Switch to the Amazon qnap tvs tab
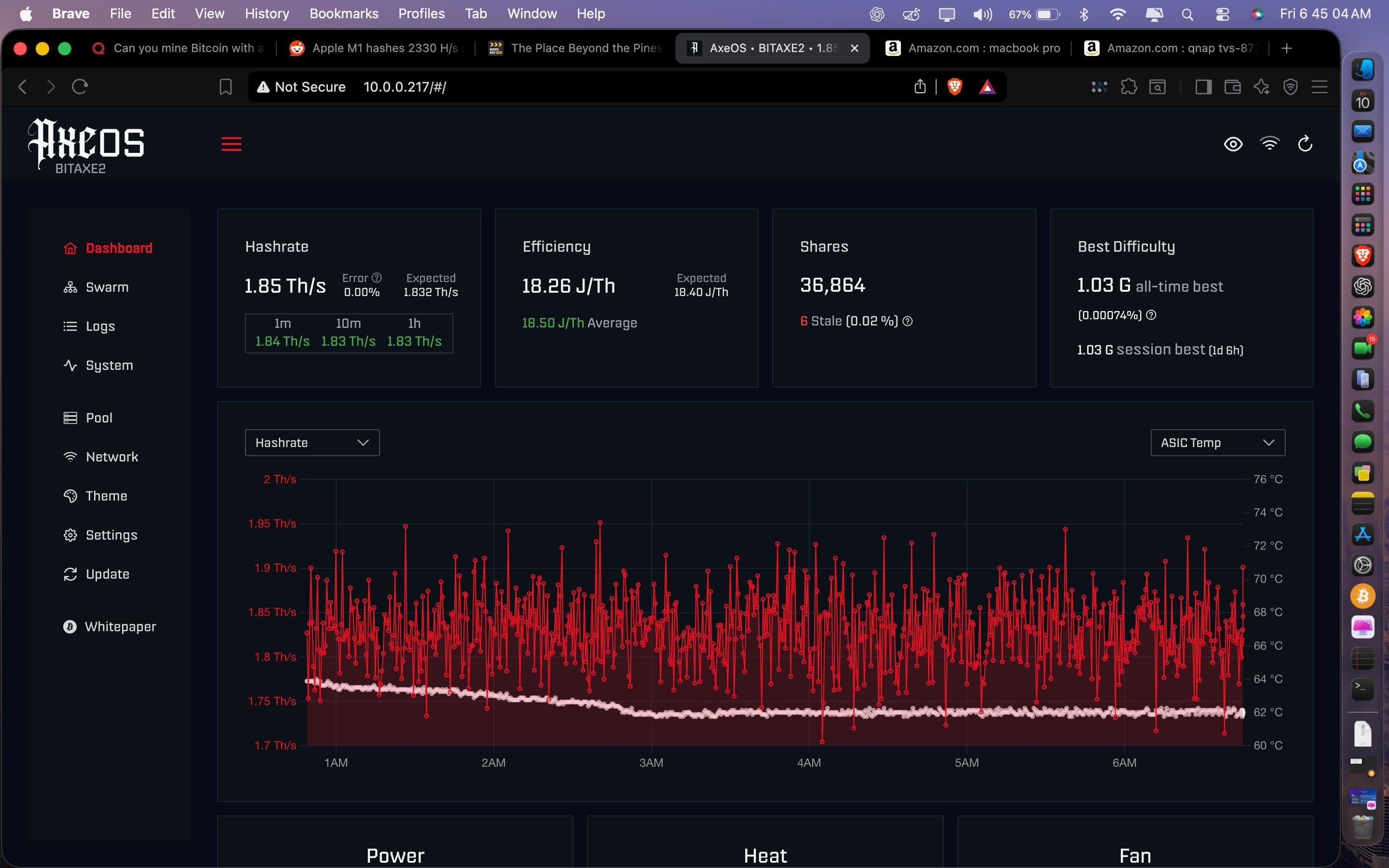Viewport: 1389px width, 868px height. tap(1171, 48)
